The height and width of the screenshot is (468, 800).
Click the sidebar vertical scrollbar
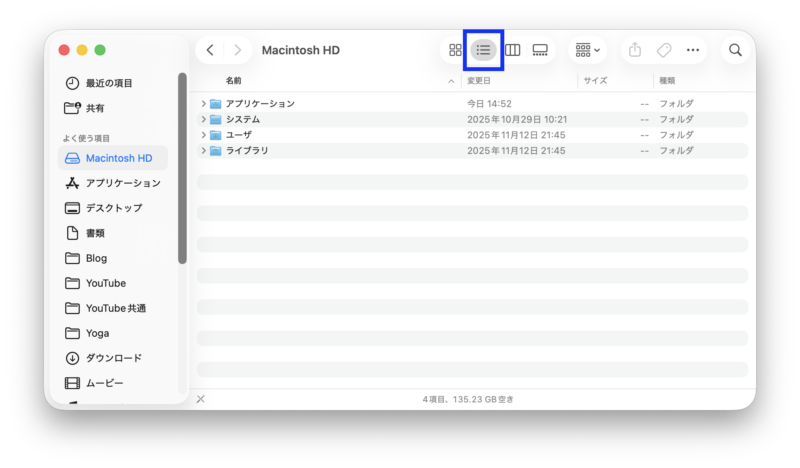tap(182, 170)
